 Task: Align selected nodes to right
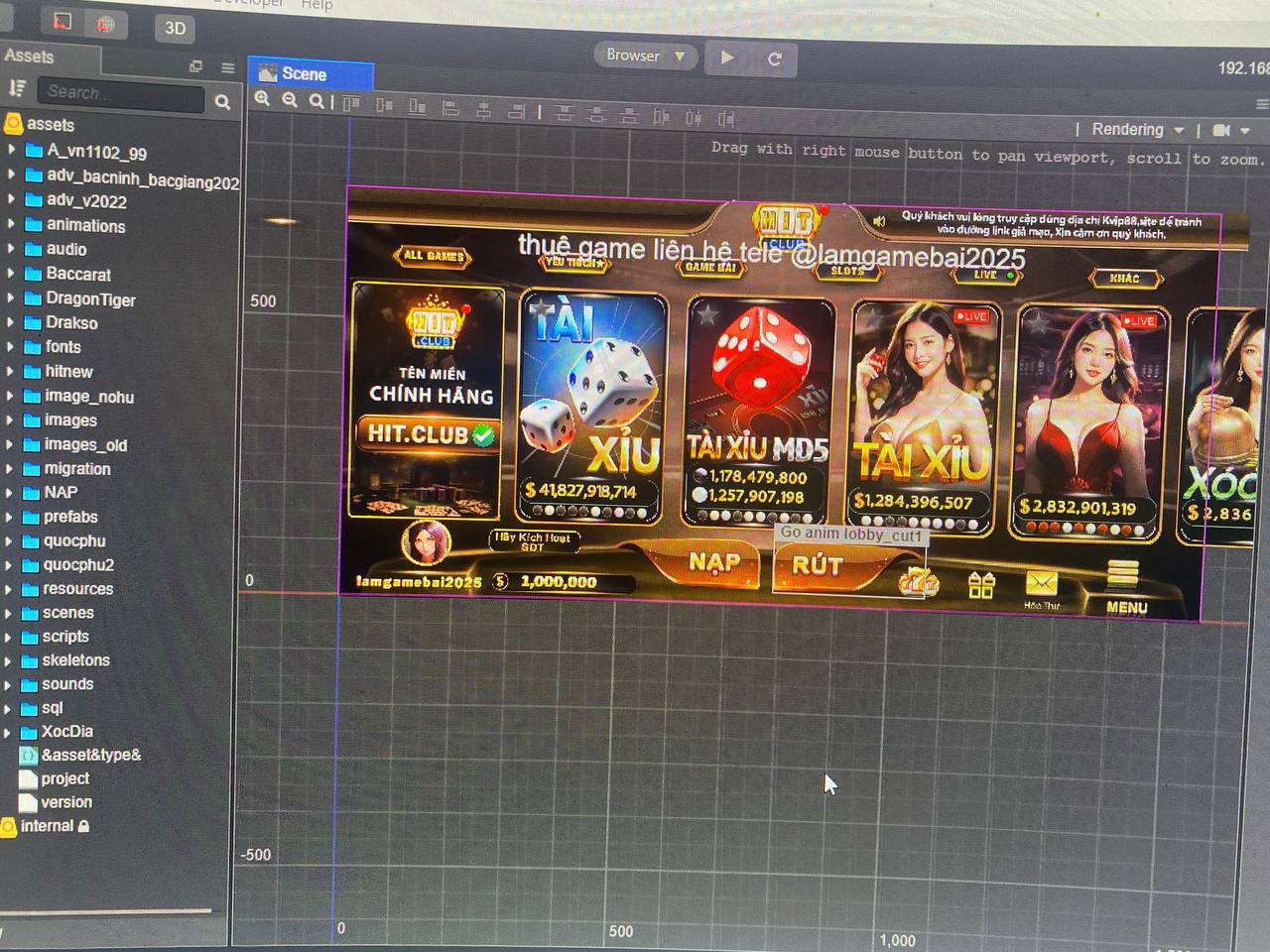tap(516, 111)
